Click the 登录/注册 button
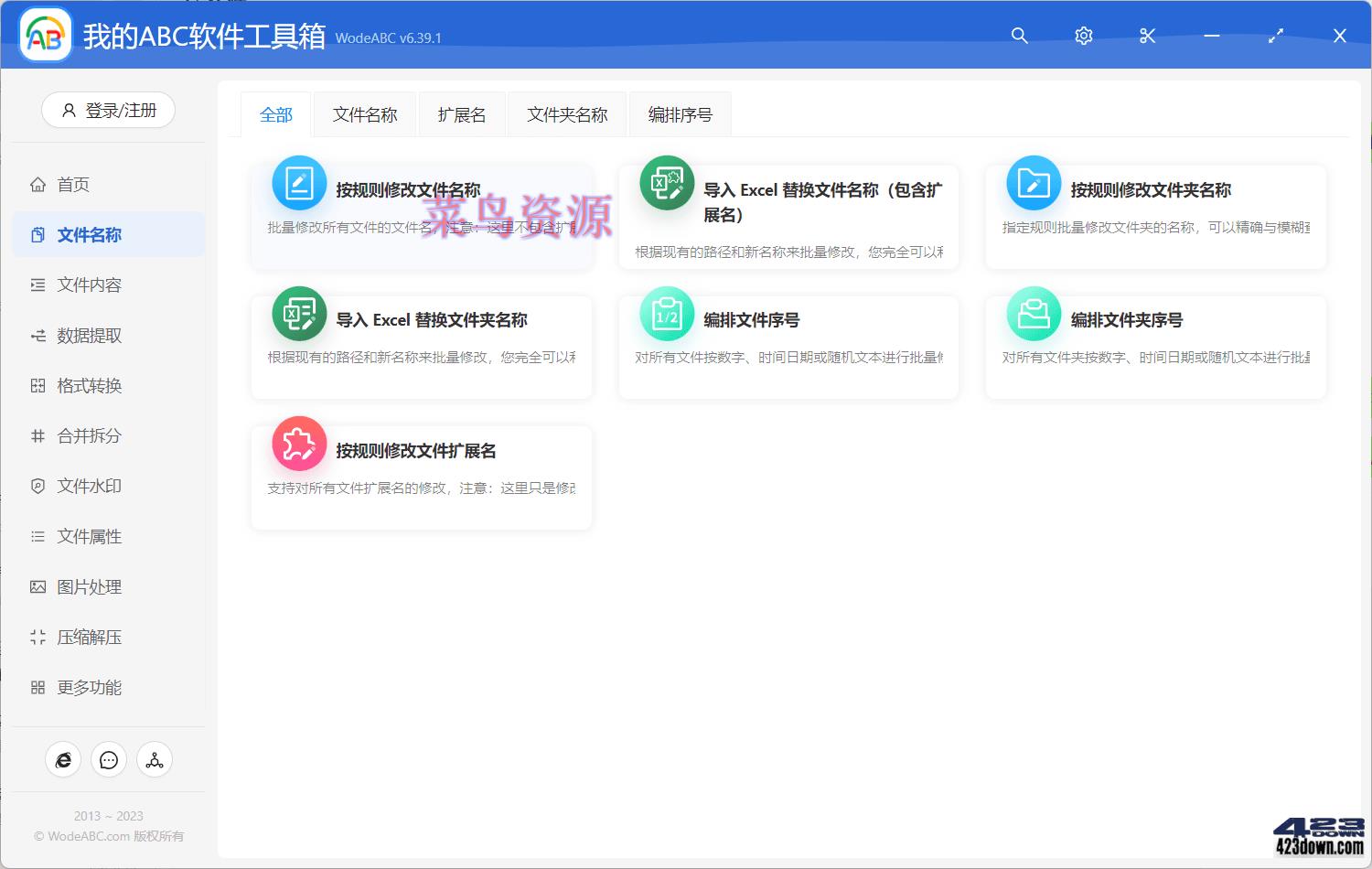Screen dimensions: 1372x869 tap(108, 110)
